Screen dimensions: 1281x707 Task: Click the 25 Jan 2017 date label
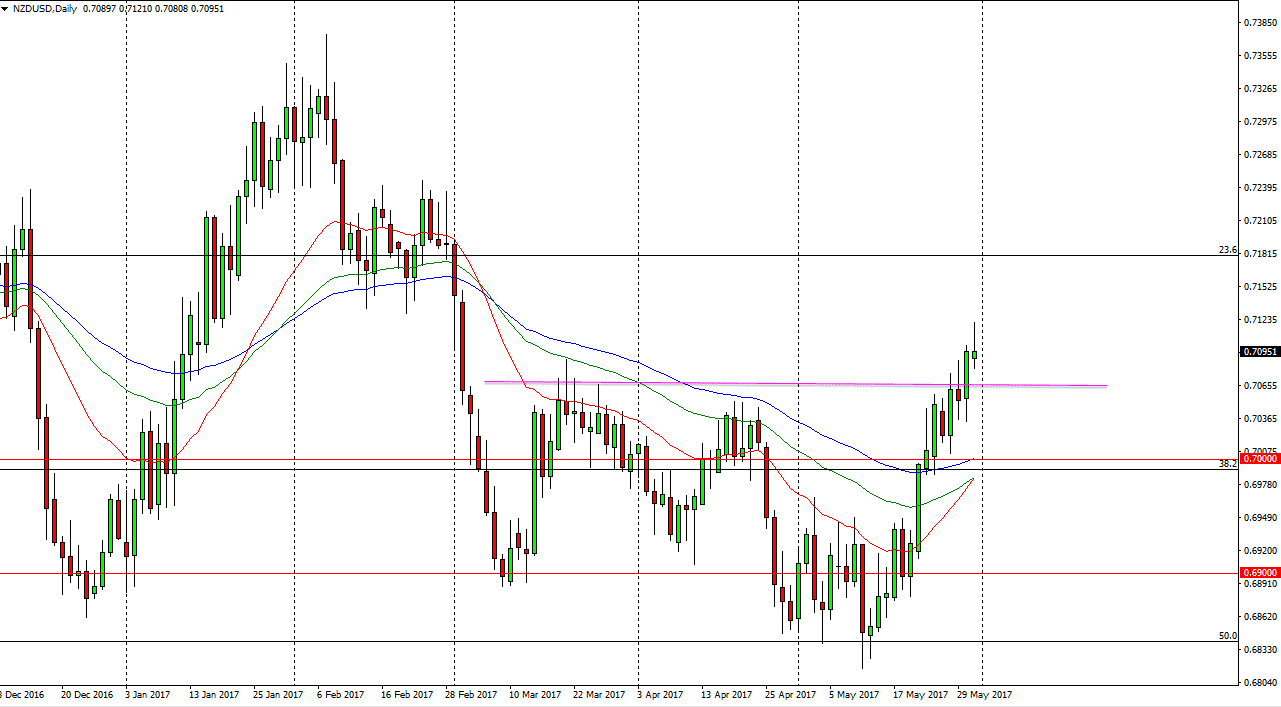(x=278, y=694)
